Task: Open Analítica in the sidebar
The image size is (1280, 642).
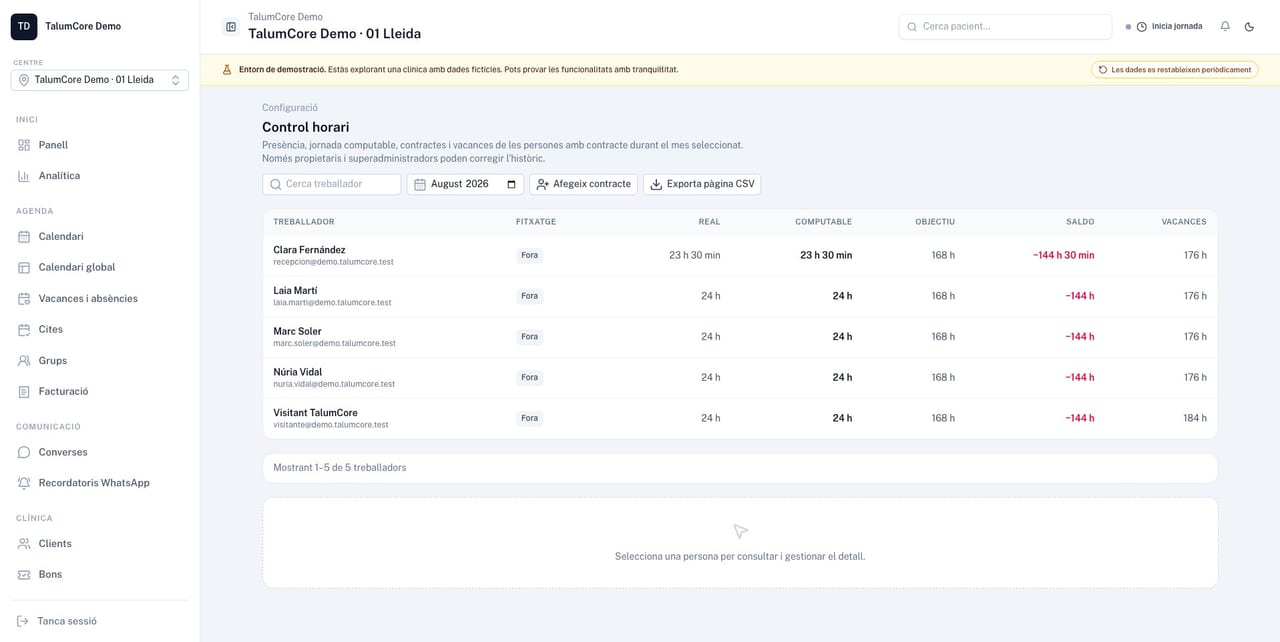Action: (100, 176)
